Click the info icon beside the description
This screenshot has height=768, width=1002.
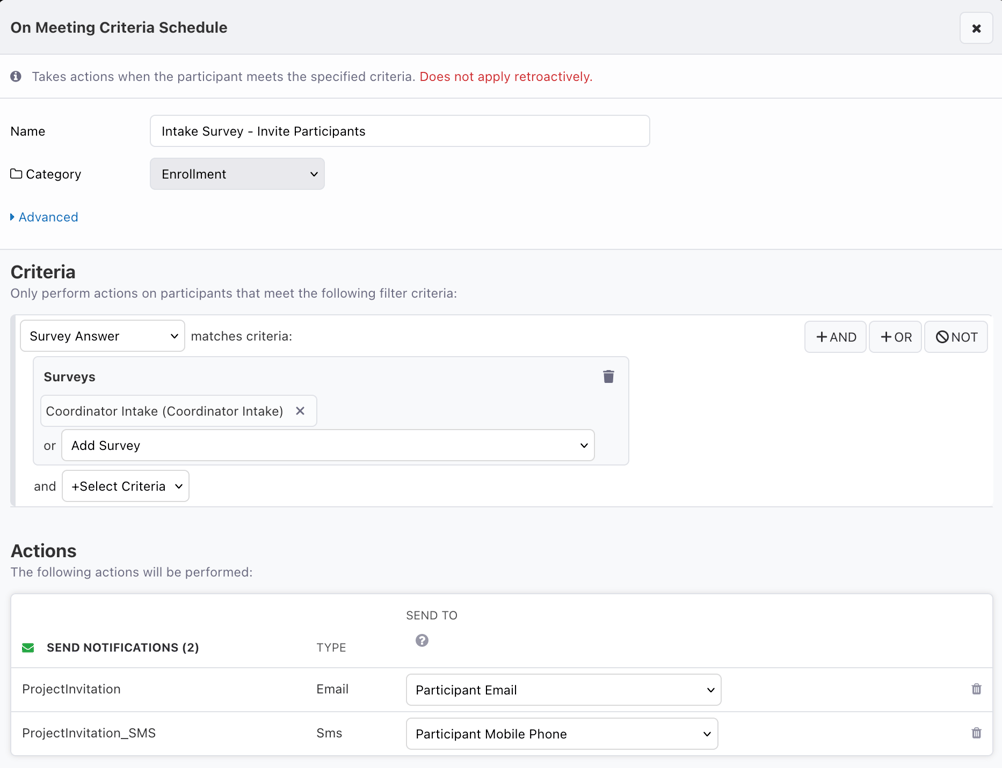(x=16, y=77)
